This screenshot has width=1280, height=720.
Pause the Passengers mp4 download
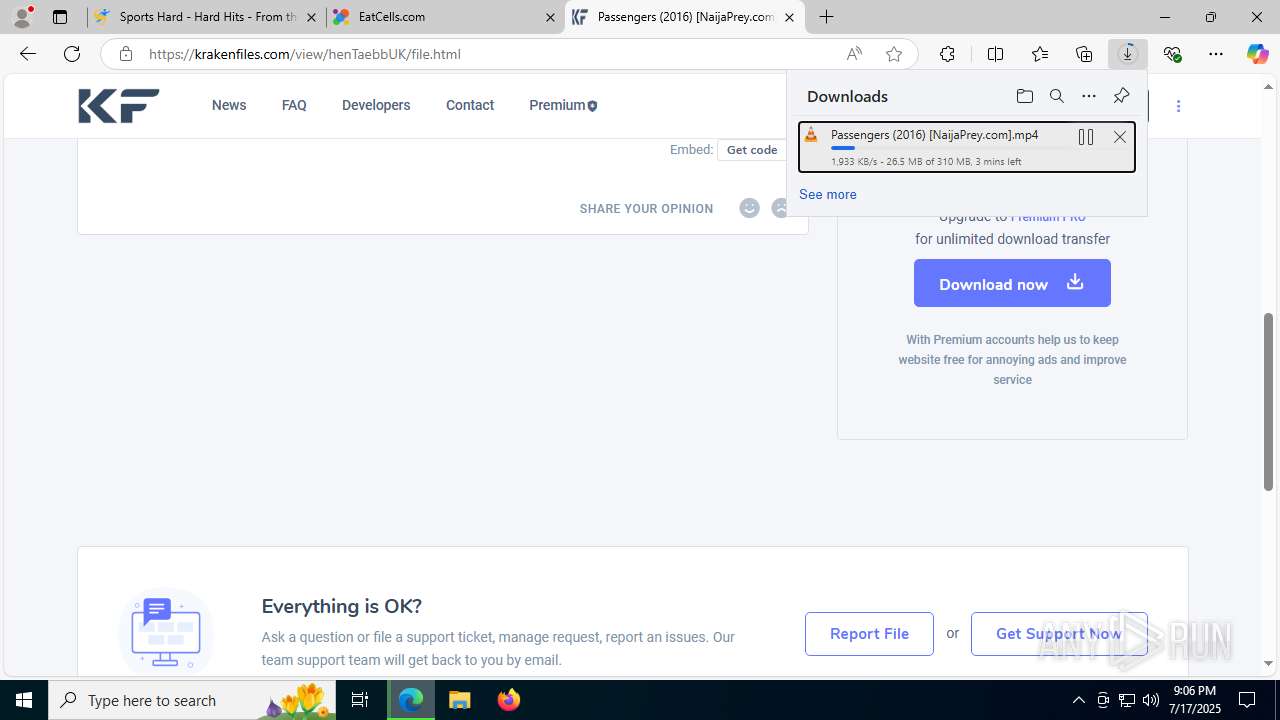(1086, 137)
